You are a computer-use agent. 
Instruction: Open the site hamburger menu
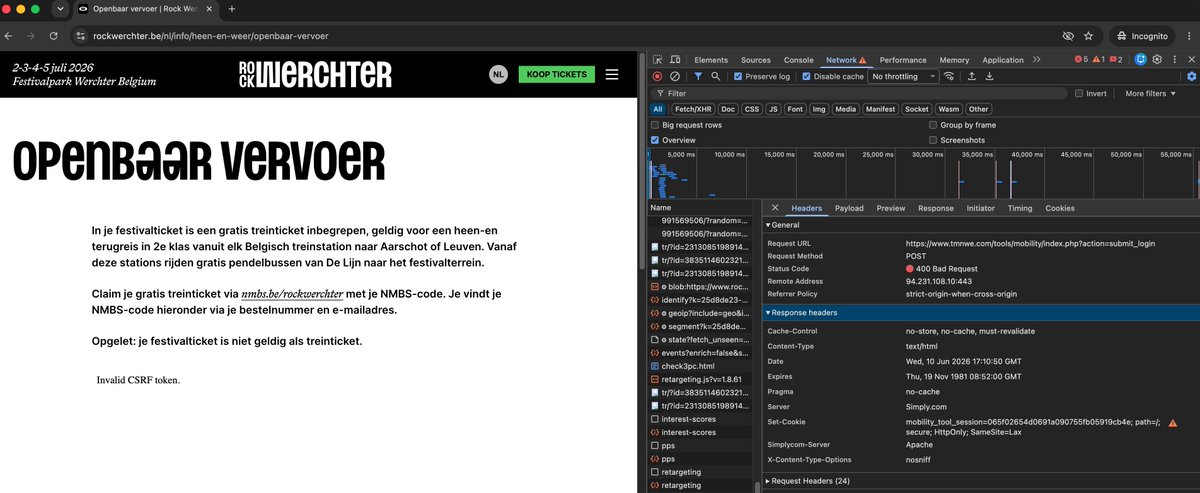click(x=612, y=74)
